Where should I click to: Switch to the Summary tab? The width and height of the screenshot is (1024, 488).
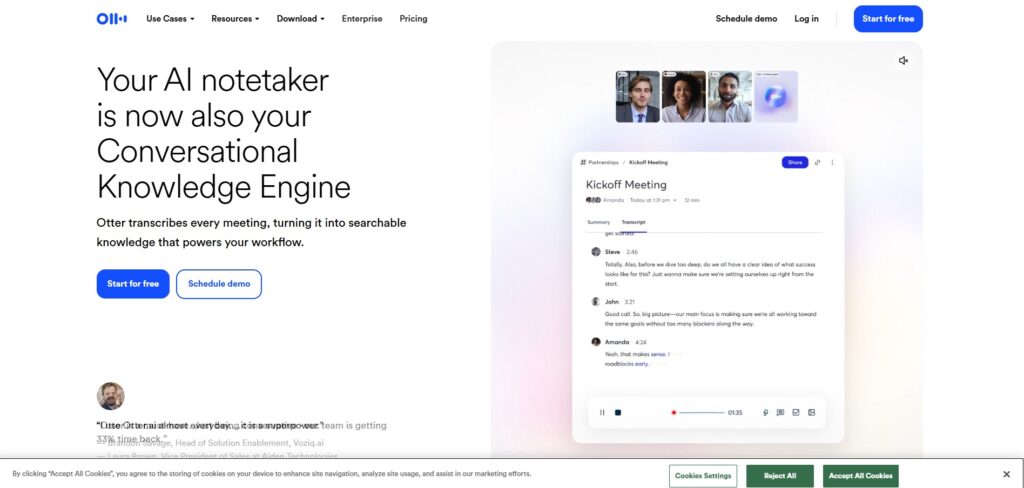click(598, 222)
